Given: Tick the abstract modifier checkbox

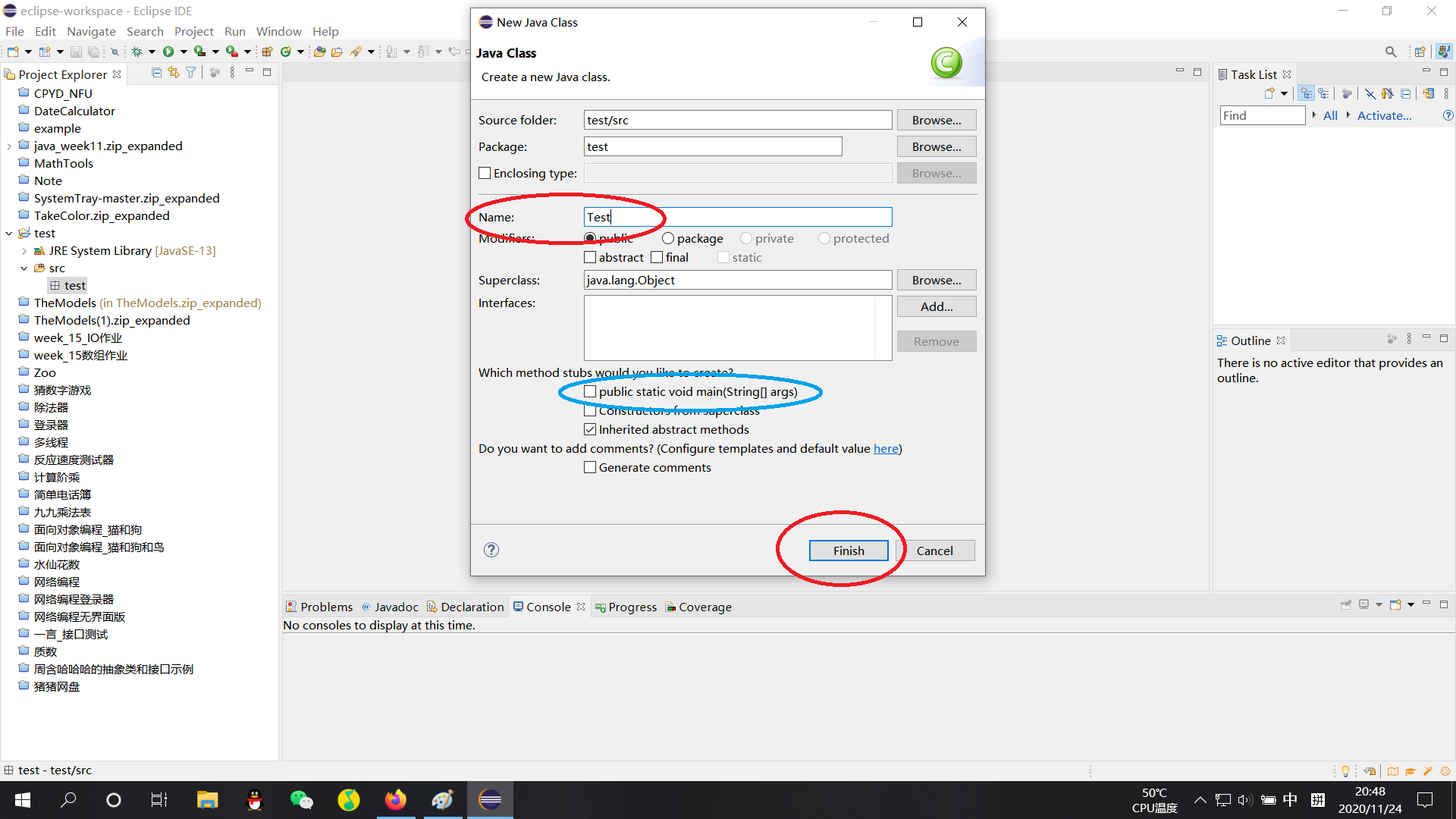Looking at the screenshot, I should 590,257.
